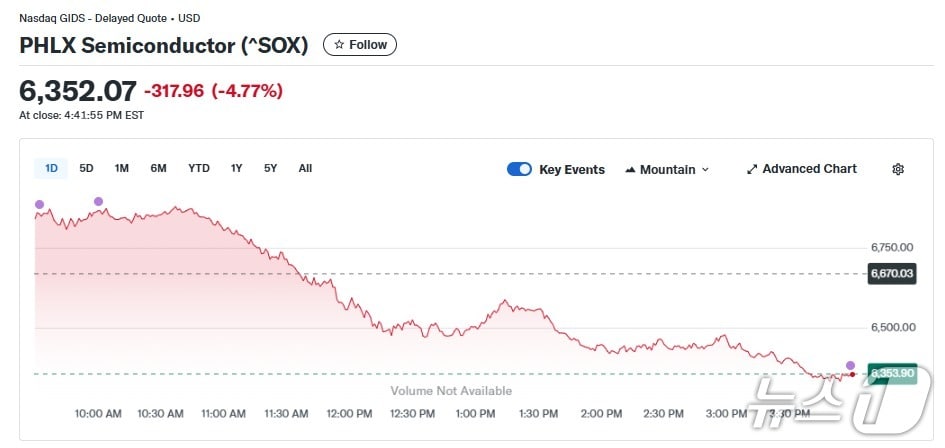This screenshot has height=448, width=945.
Task: Click the green current price label
Action: point(892,373)
